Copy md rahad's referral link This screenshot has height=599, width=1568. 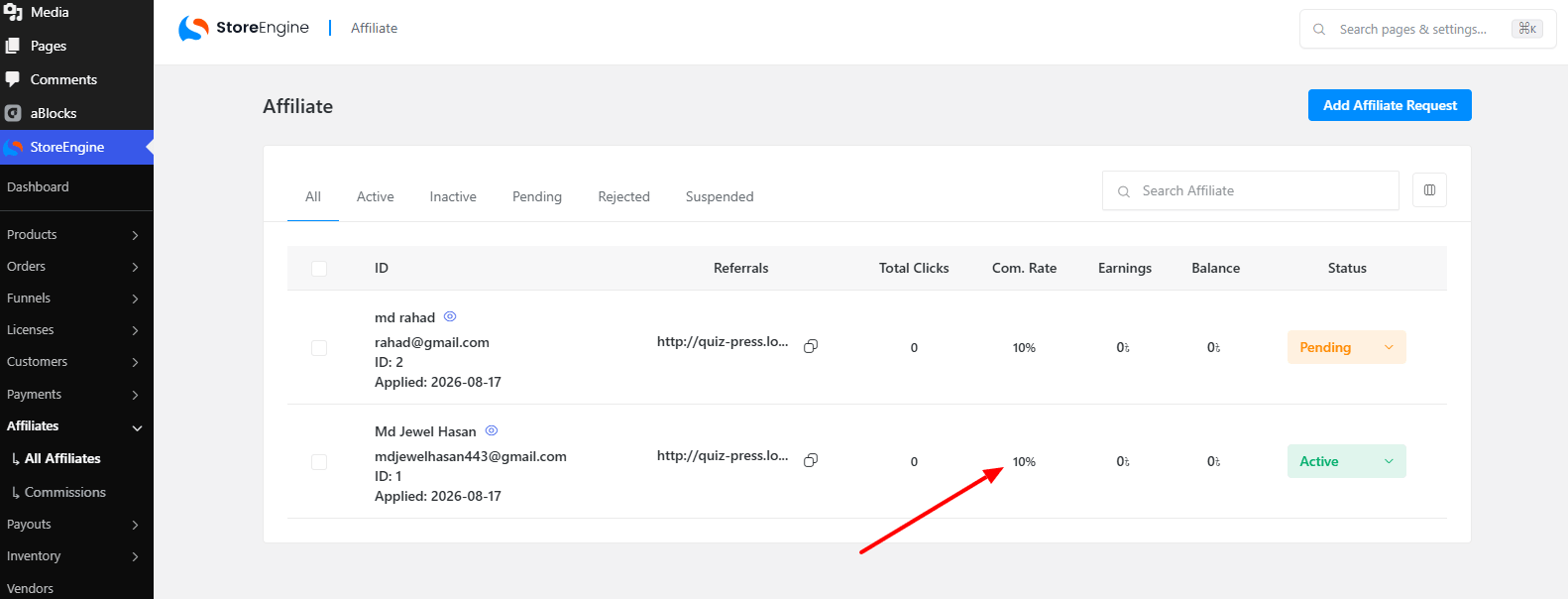pyautogui.click(x=811, y=346)
